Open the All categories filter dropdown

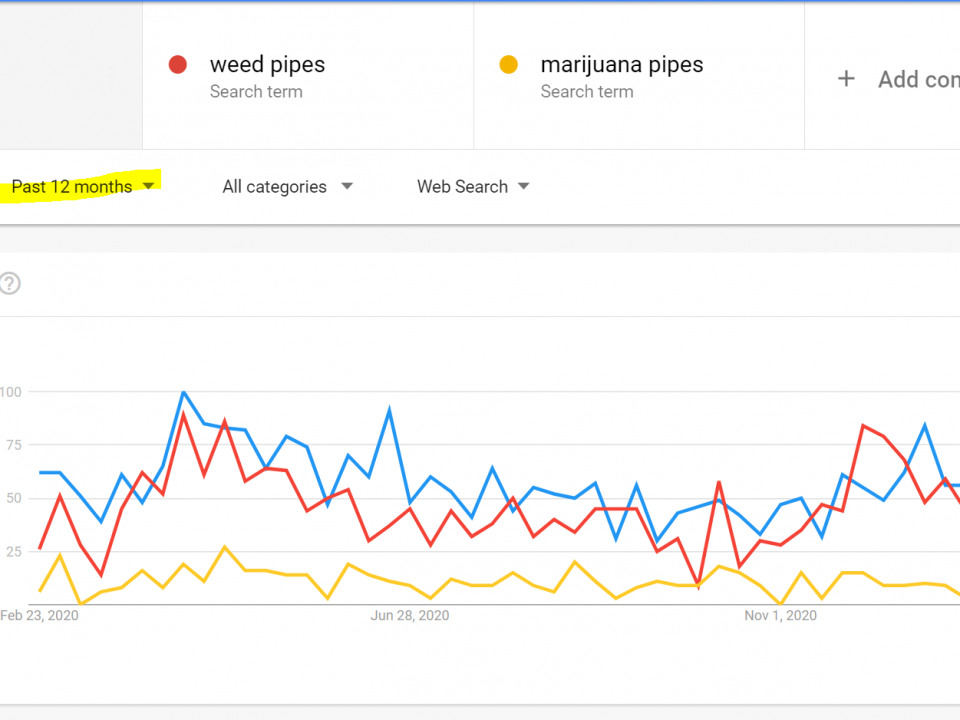click(274, 186)
